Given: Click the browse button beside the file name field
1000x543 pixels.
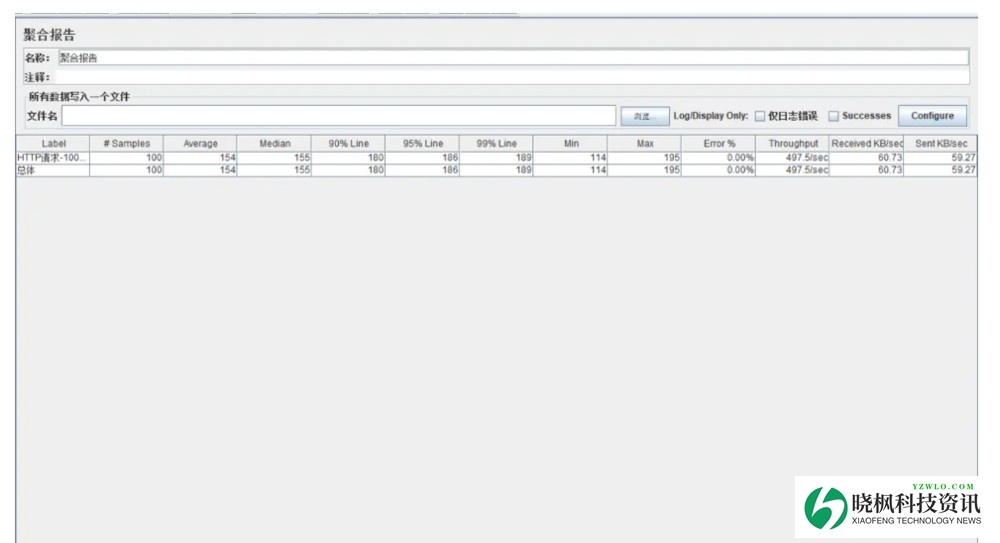Looking at the screenshot, I should [644, 117].
